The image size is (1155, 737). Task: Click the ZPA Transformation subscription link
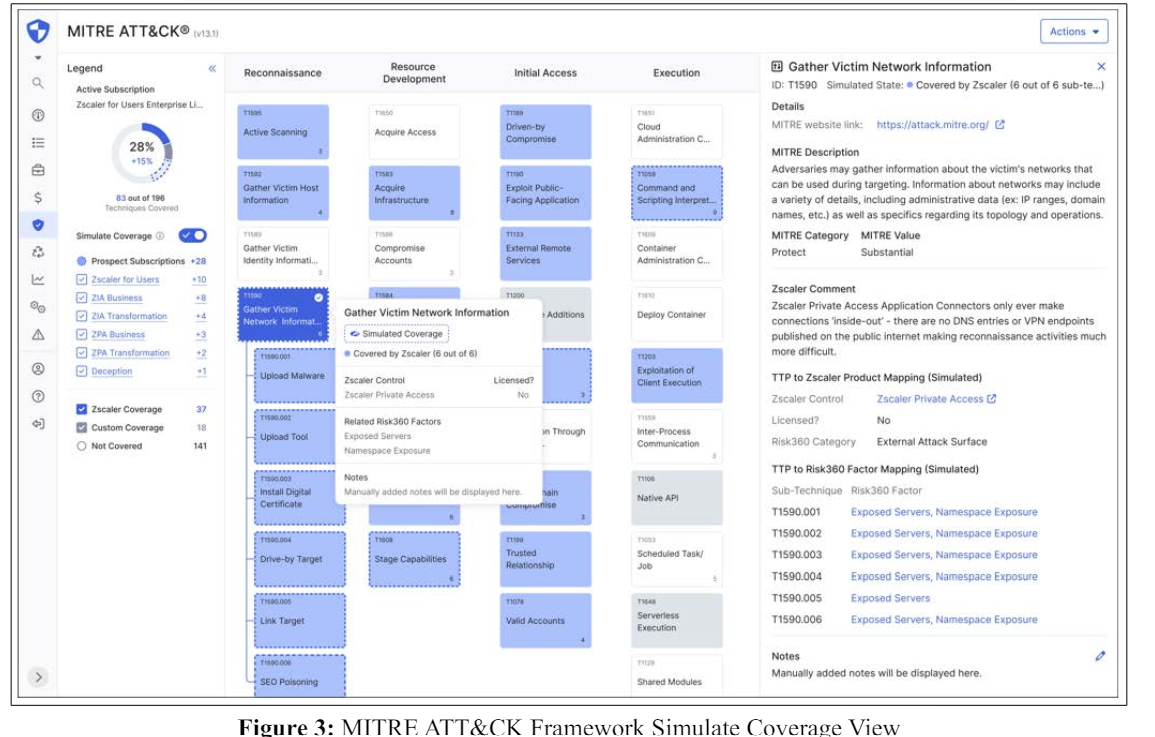(130, 353)
